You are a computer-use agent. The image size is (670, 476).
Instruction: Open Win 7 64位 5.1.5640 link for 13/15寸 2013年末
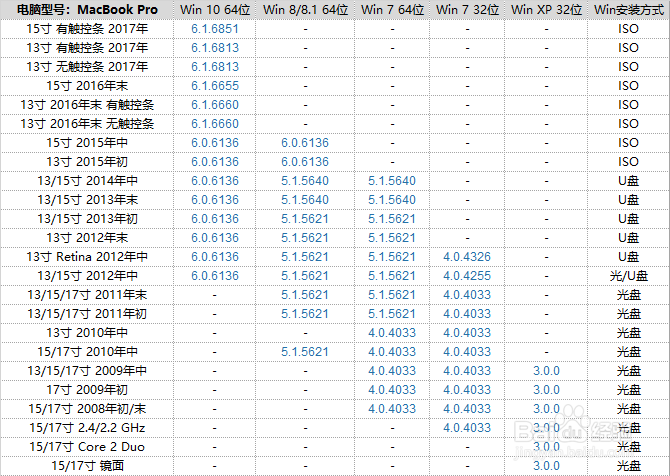click(392, 200)
